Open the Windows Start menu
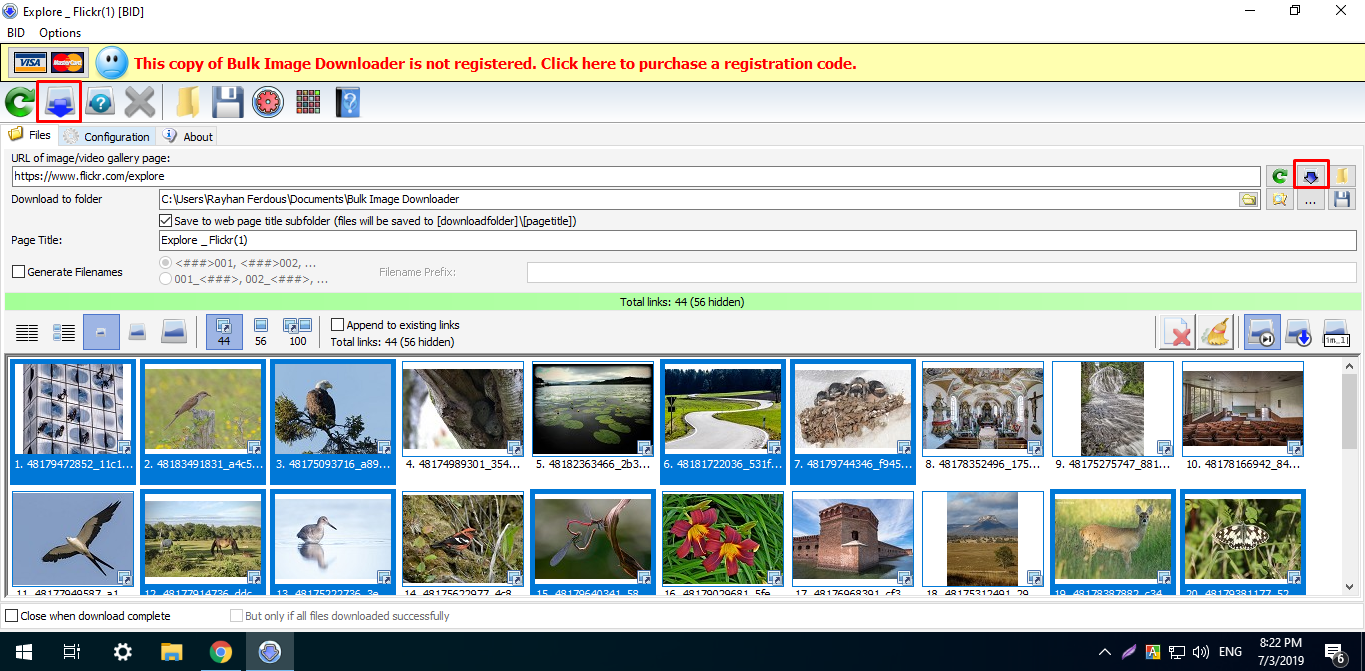Image resolution: width=1365 pixels, height=671 pixels. (24, 652)
